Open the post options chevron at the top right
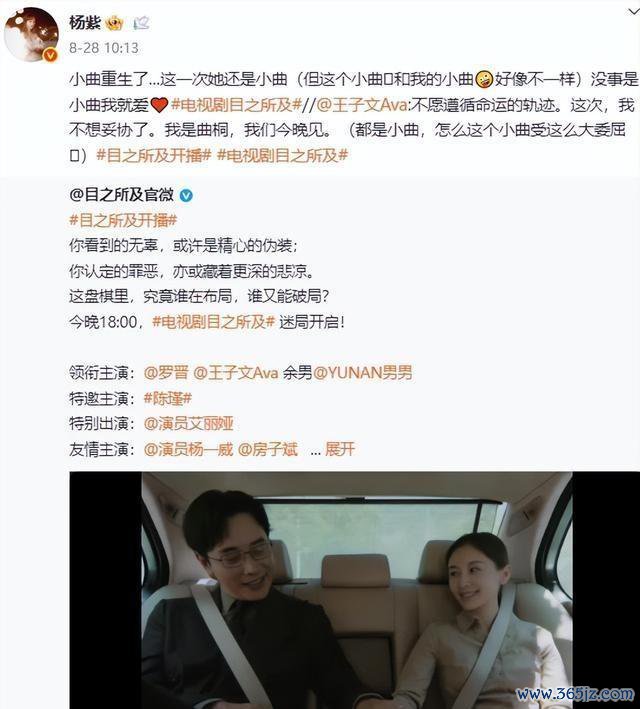Viewport: 640px width, 709px height. click(633, 12)
